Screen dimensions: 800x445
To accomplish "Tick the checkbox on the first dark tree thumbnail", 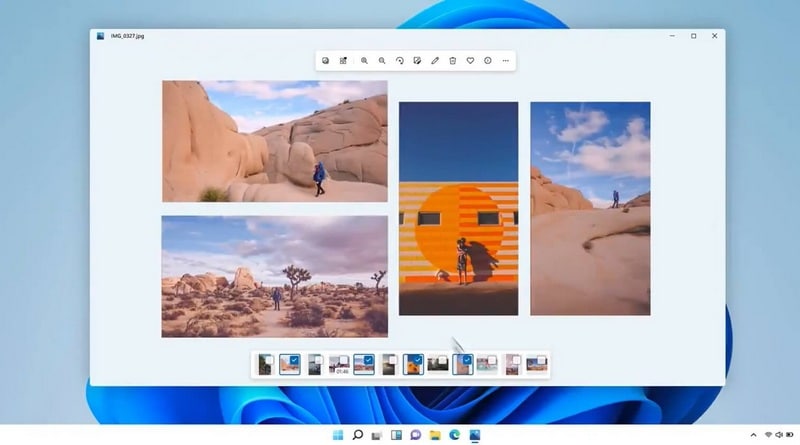I will (x=269, y=360).
